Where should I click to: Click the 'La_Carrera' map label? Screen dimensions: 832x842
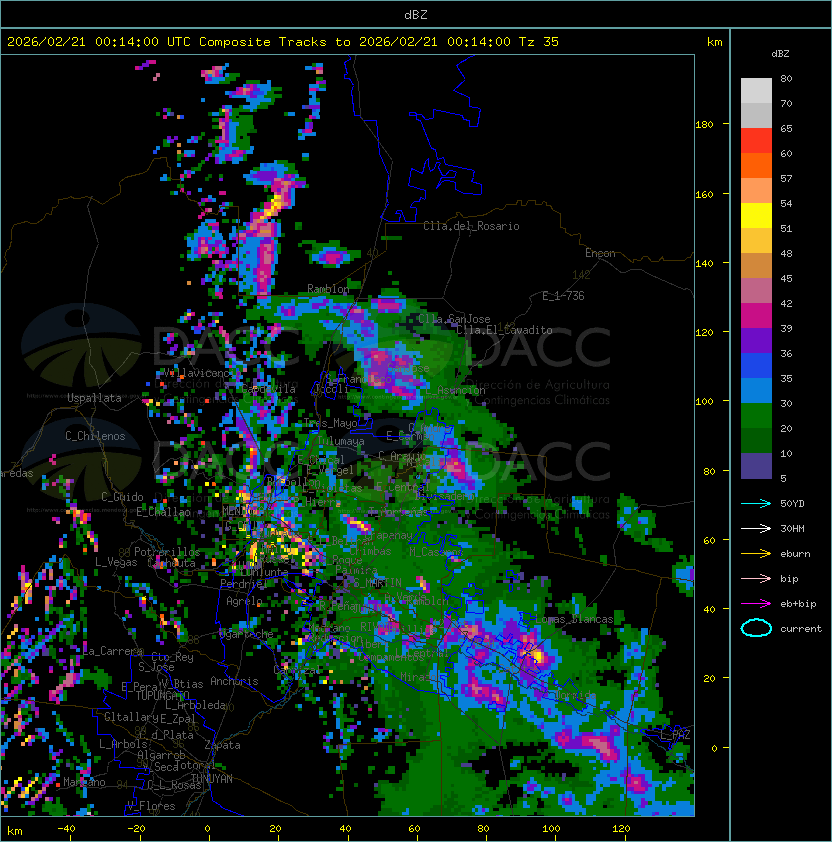click(x=112, y=651)
